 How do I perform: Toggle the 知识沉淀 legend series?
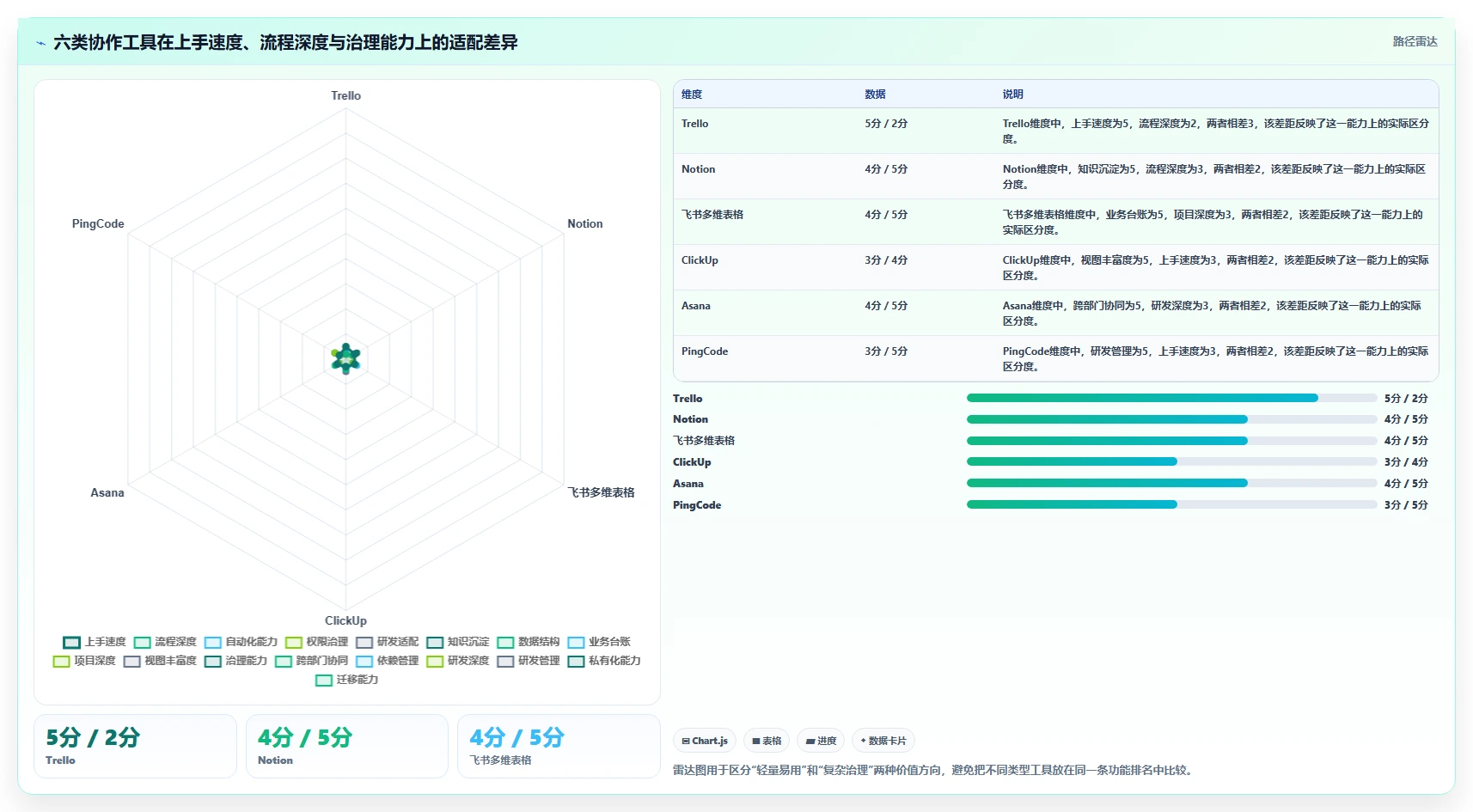[x=457, y=642]
